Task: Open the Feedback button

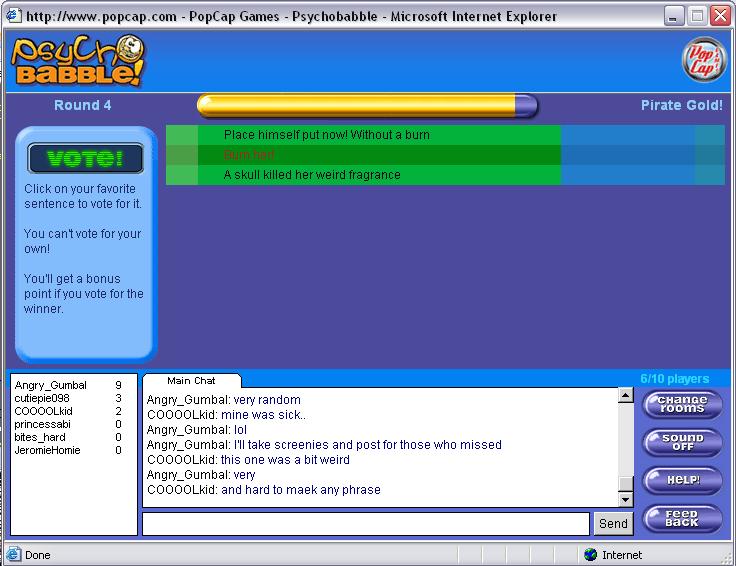Action: point(682,518)
